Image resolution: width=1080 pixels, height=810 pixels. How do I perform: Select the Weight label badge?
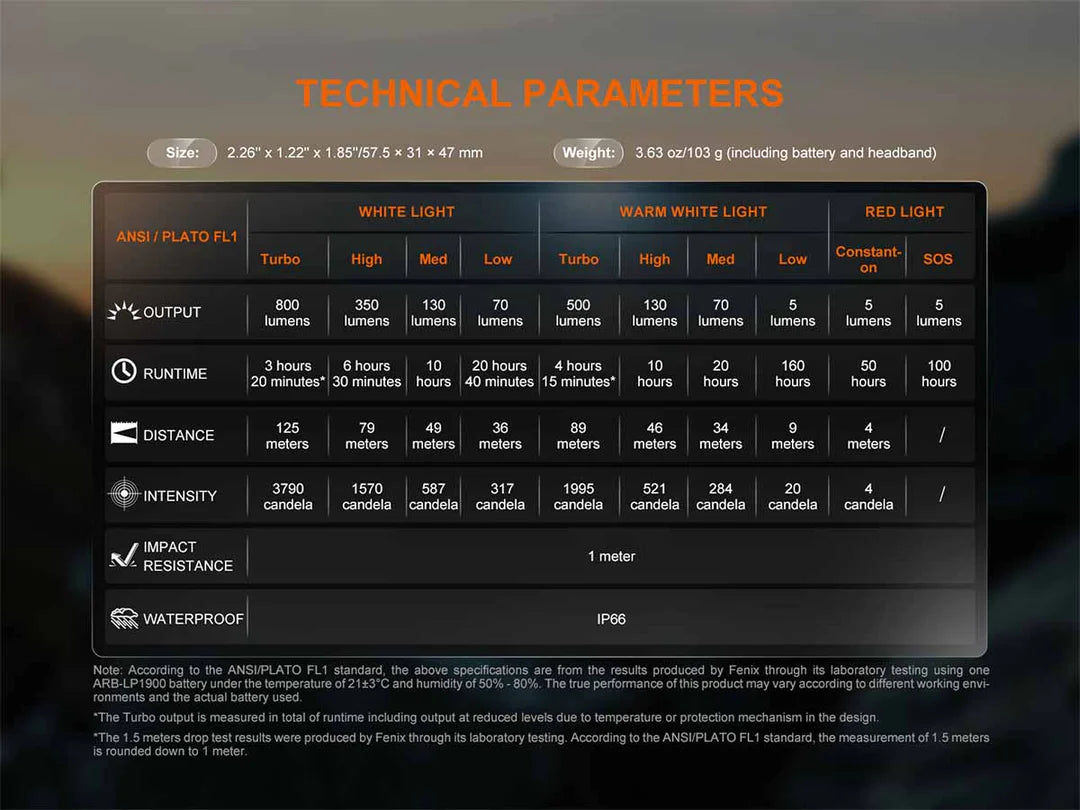click(588, 153)
